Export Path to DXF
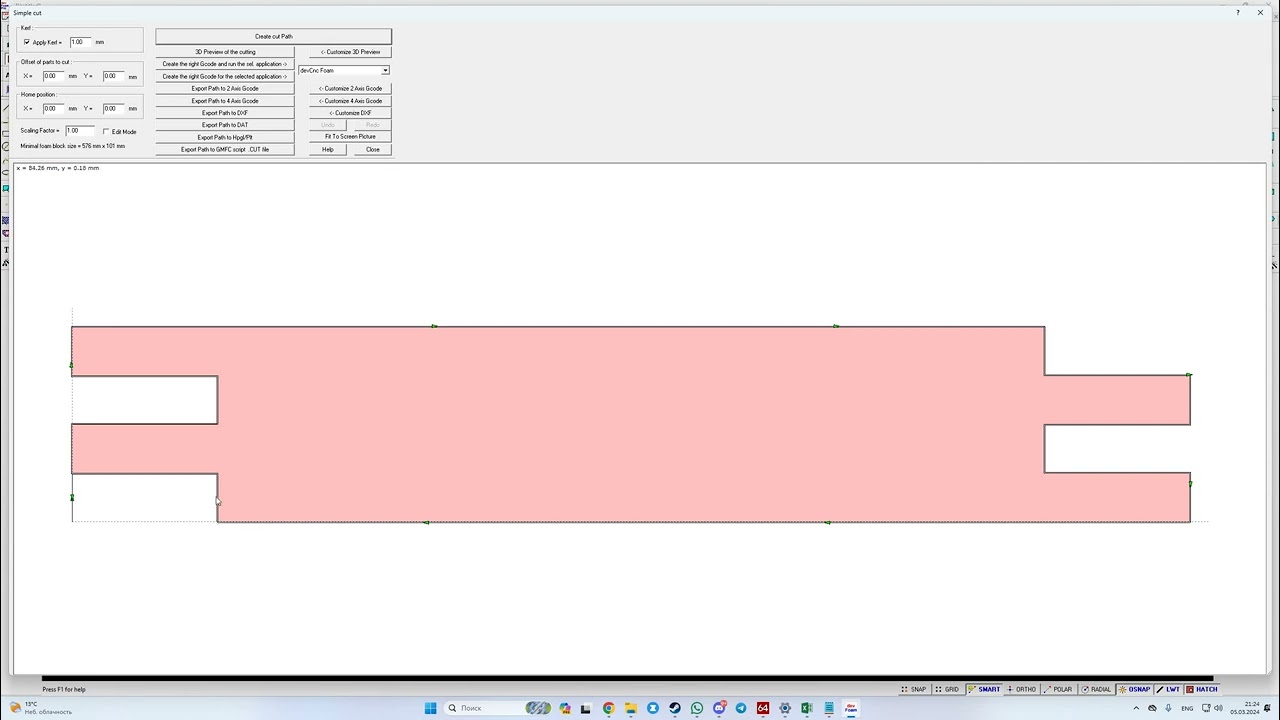1280x720 pixels. pos(225,113)
